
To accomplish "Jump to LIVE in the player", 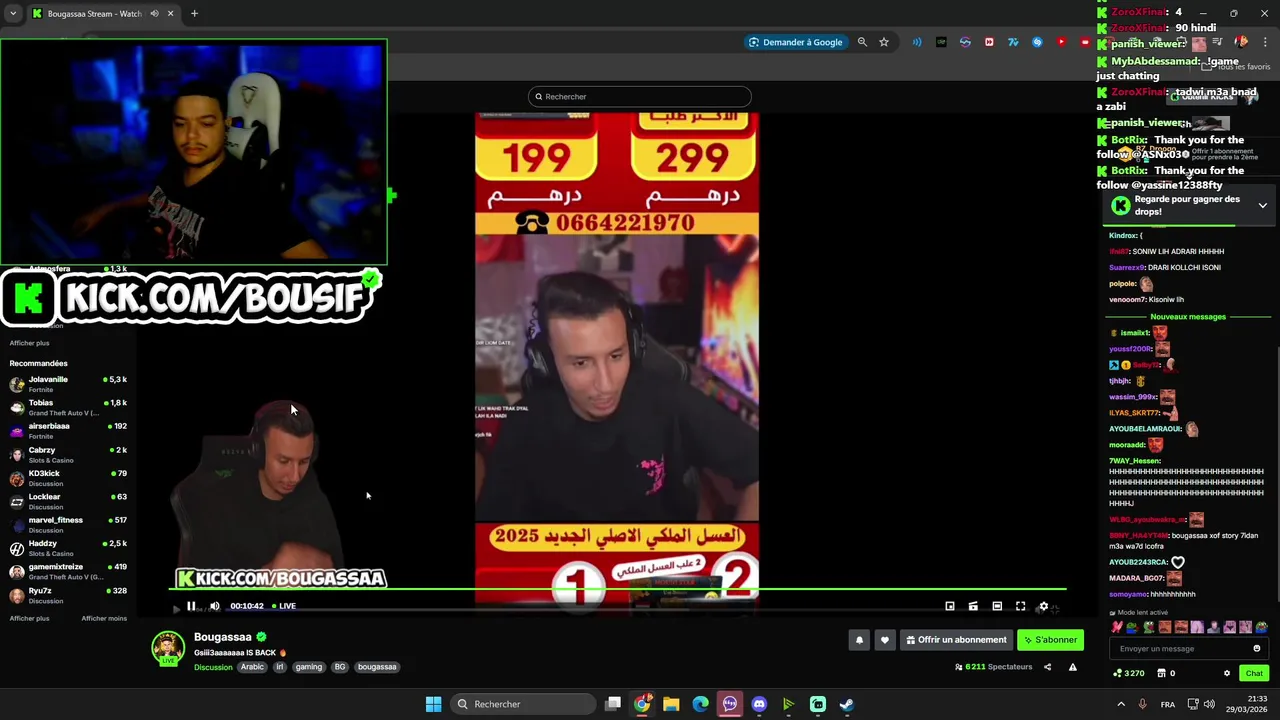I will [284, 606].
